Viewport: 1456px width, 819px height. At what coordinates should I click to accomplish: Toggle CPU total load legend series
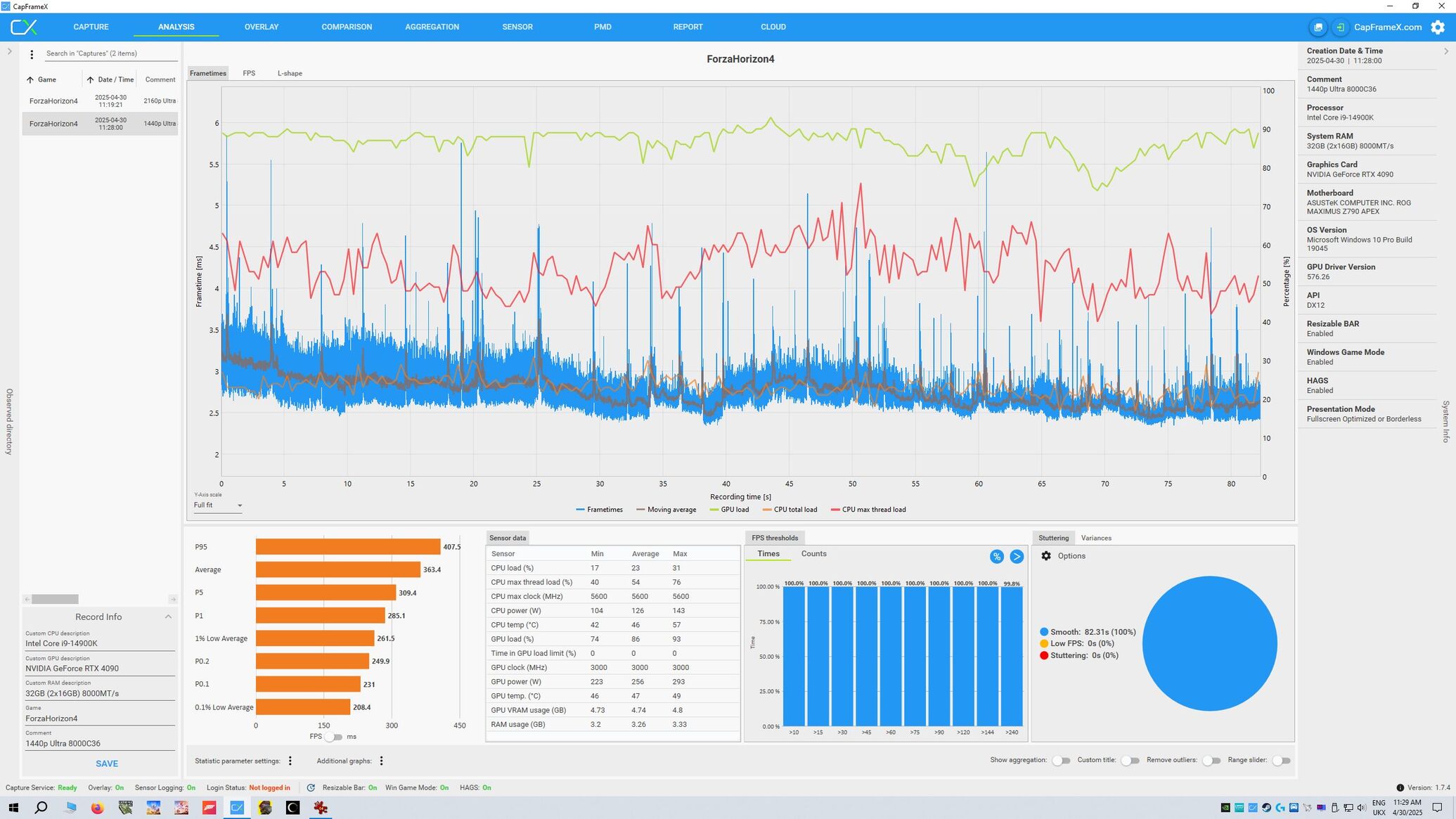[x=790, y=510]
